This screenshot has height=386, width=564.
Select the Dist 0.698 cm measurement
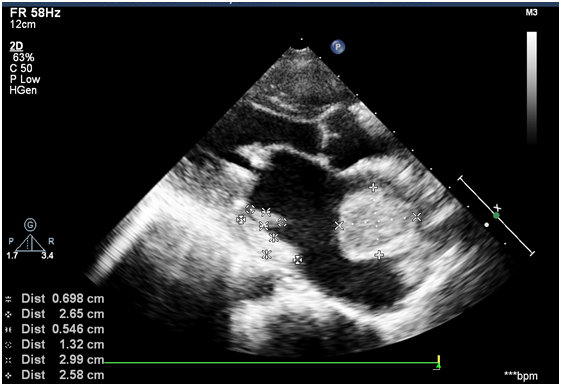point(55,299)
